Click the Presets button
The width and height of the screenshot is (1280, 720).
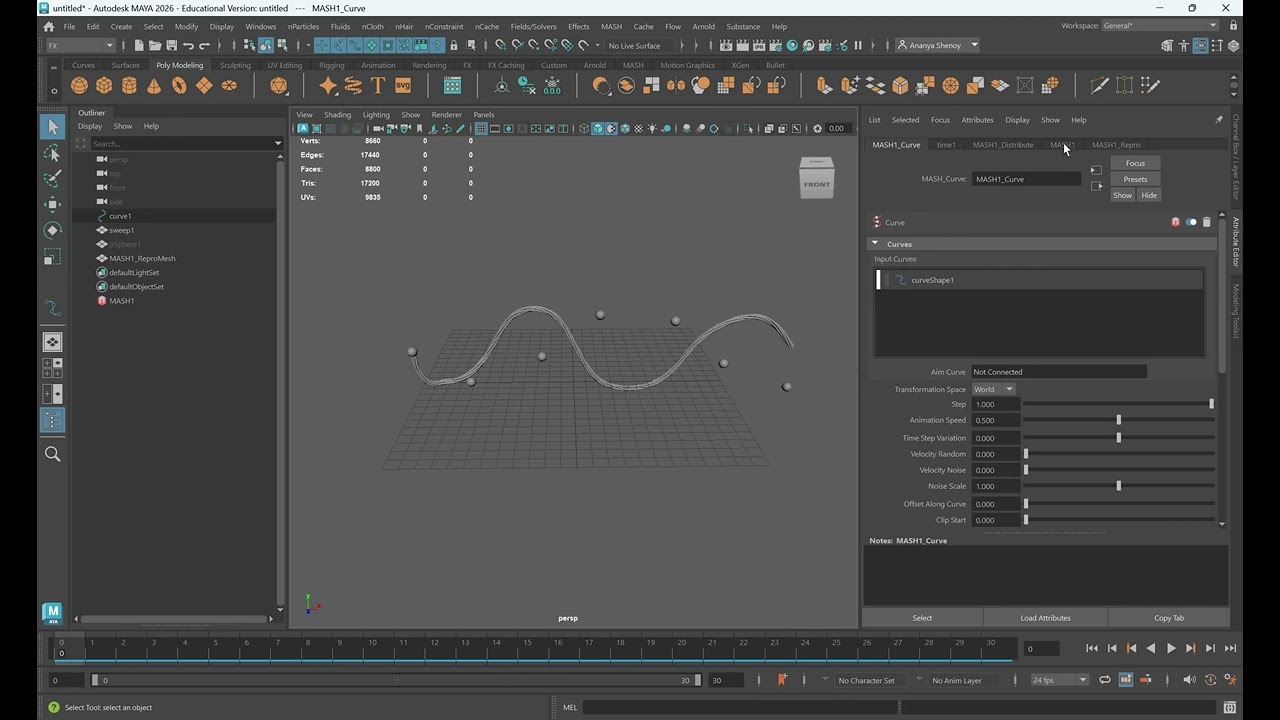tap(1135, 179)
